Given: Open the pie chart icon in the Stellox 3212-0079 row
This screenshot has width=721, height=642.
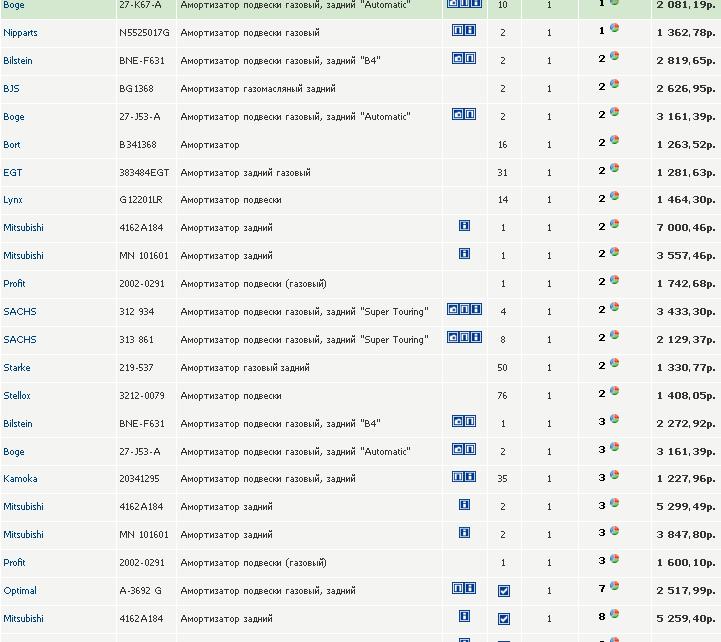Looking at the screenshot, I should pyautogui.click(x=614, y=390).
